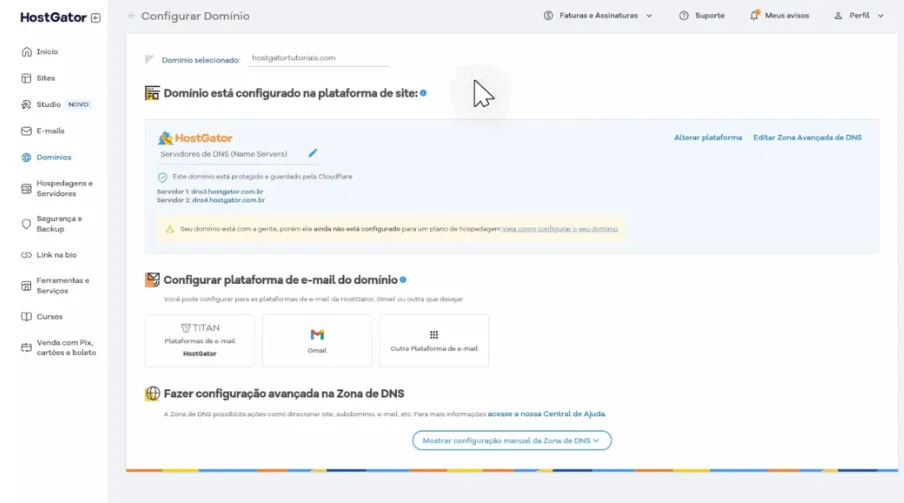Screen dimensions: 904x503
Task: Select Outra Plataforma de e-mail option
Action: tap(434, 340)
